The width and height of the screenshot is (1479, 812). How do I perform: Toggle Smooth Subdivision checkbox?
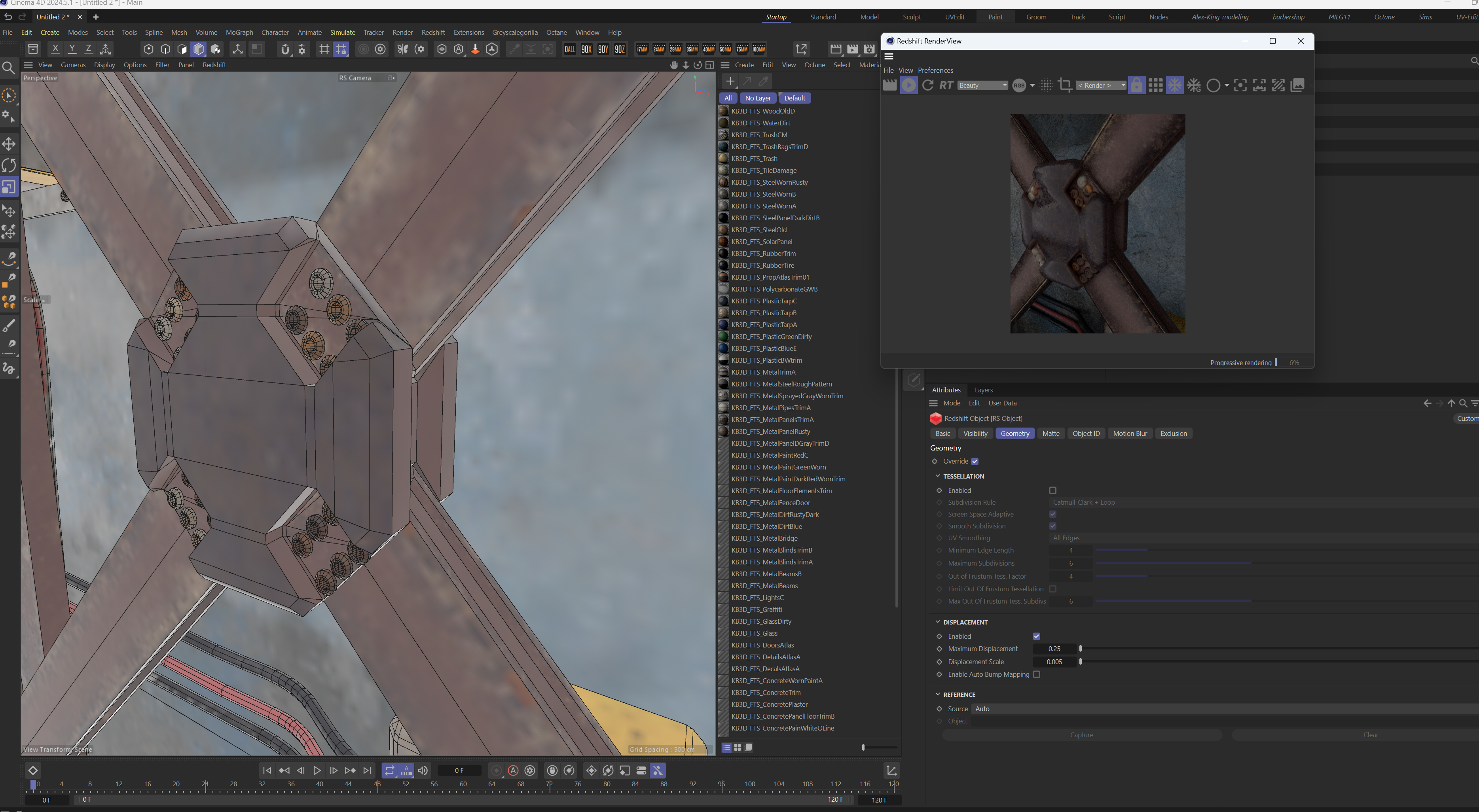[x=1052, y=526]
